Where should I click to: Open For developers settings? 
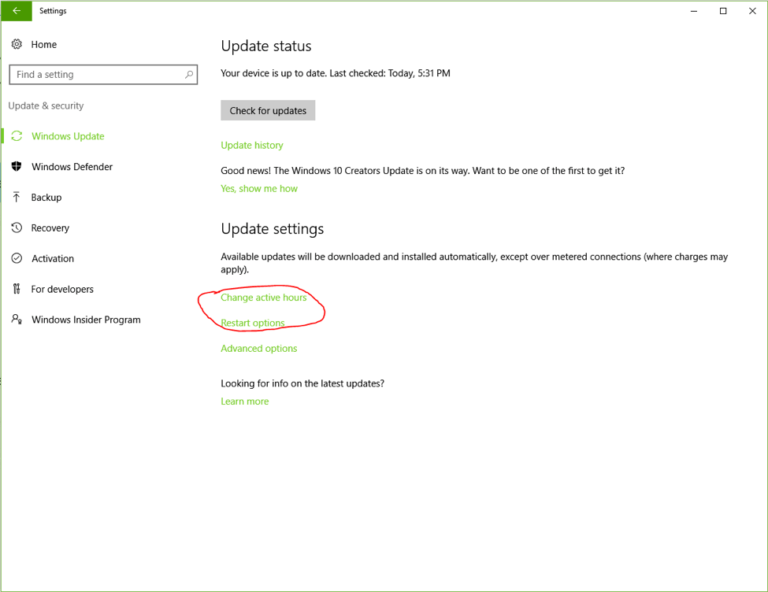pos(62,289)
